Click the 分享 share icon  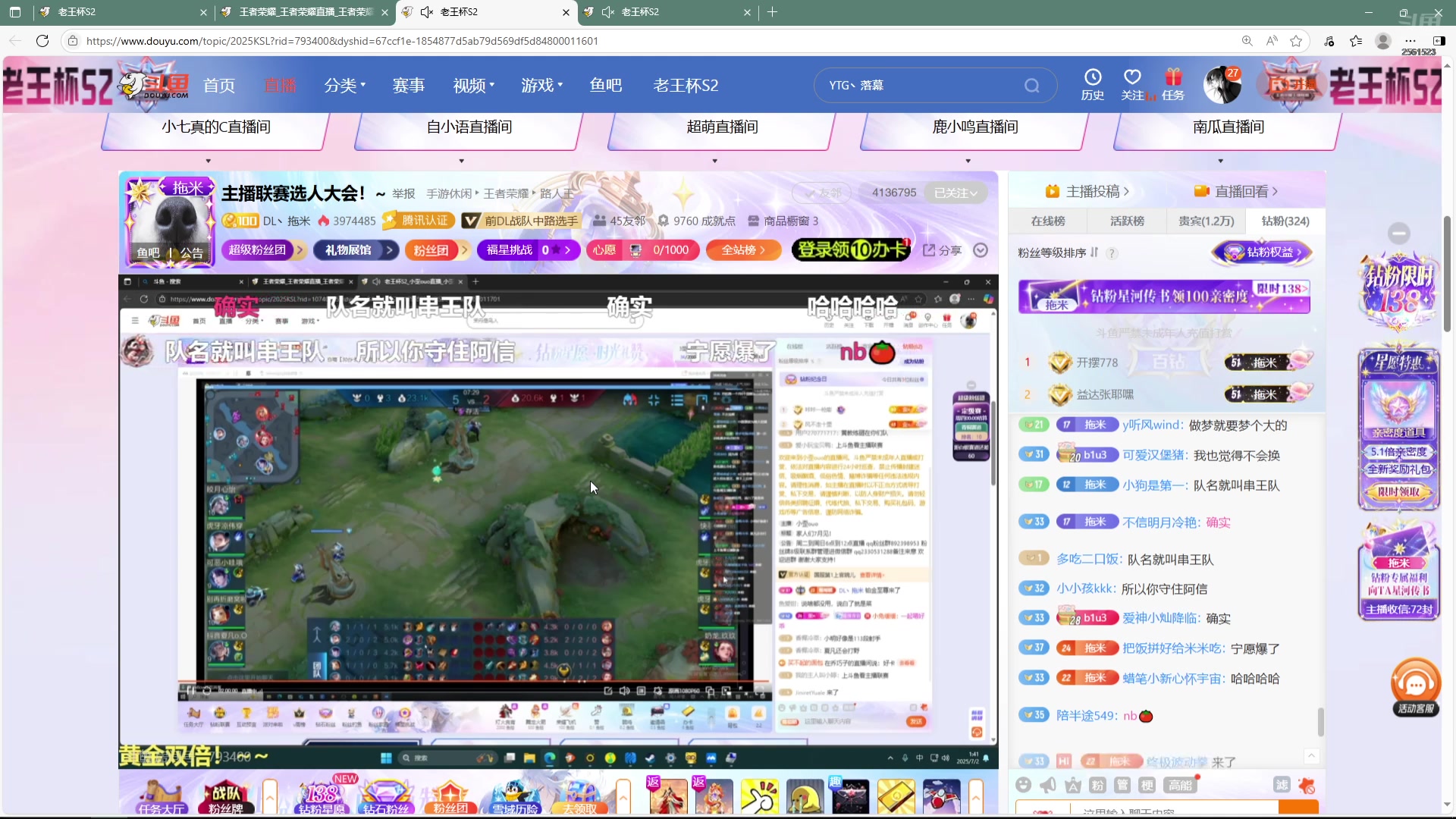tap(942, 250)
